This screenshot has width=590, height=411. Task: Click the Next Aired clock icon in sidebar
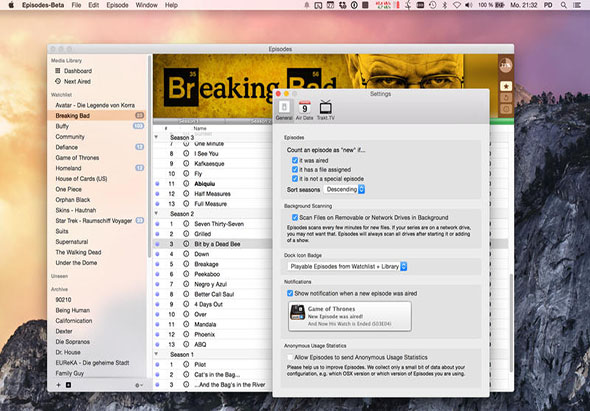pos(58,81)
